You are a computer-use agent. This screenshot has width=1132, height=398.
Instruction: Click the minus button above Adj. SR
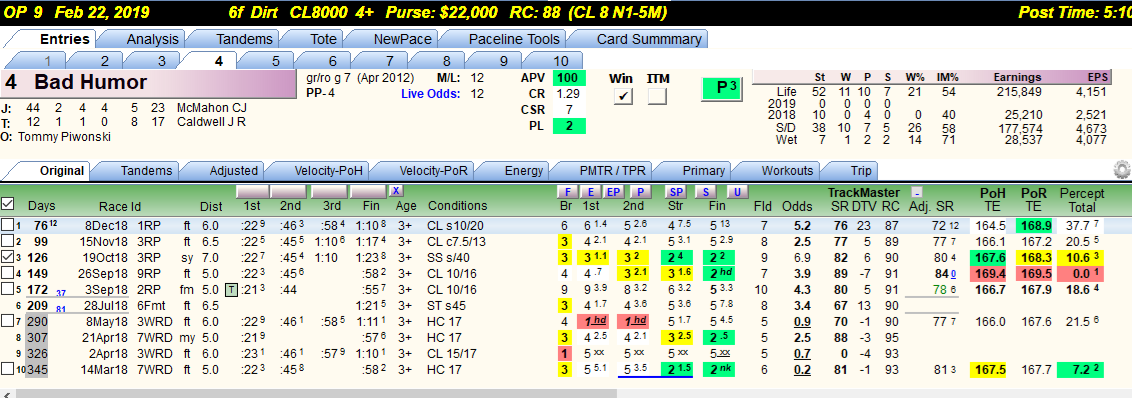coord(916,192)
